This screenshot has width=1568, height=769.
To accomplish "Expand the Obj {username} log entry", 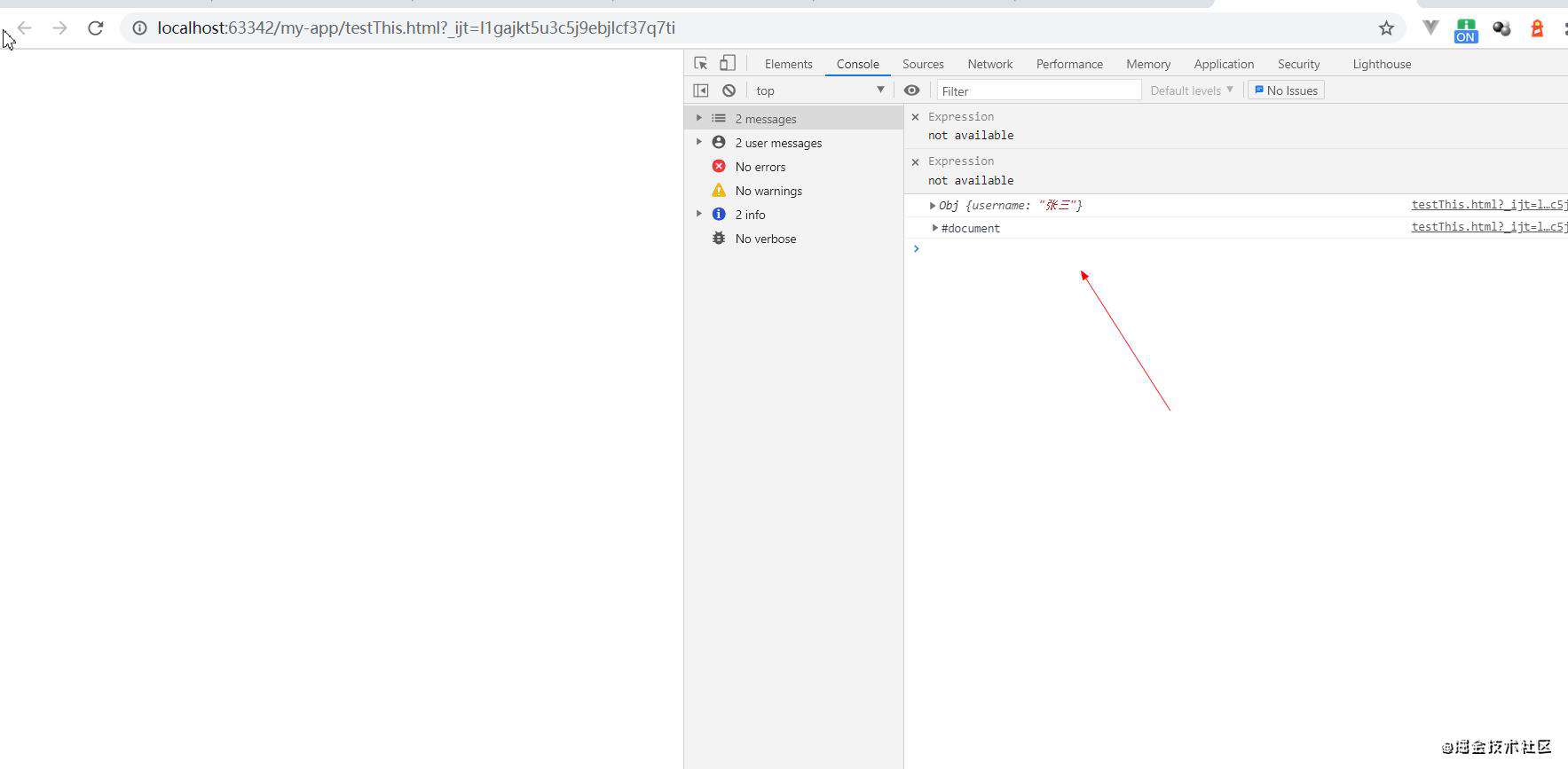I will click(x=933, y=206).
